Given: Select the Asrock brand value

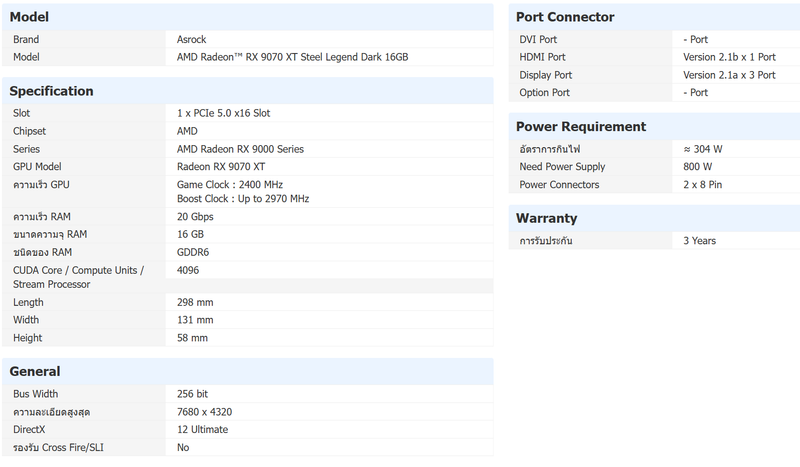Looking at the screenshot, I should (x=192, y=40).
